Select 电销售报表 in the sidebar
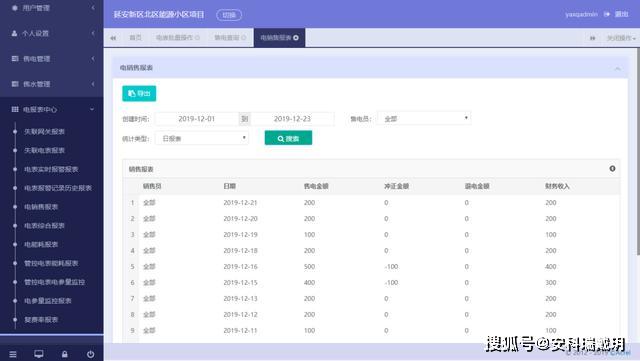Viewport: 640px width, 361px height. 41,207
